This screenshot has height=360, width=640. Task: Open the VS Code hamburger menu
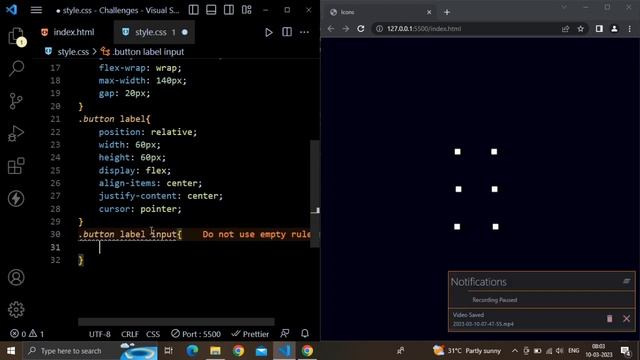point(36,10)
